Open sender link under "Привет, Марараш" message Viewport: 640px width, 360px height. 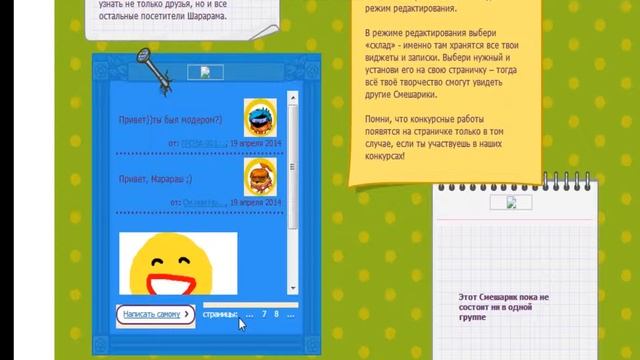[204, 202]
